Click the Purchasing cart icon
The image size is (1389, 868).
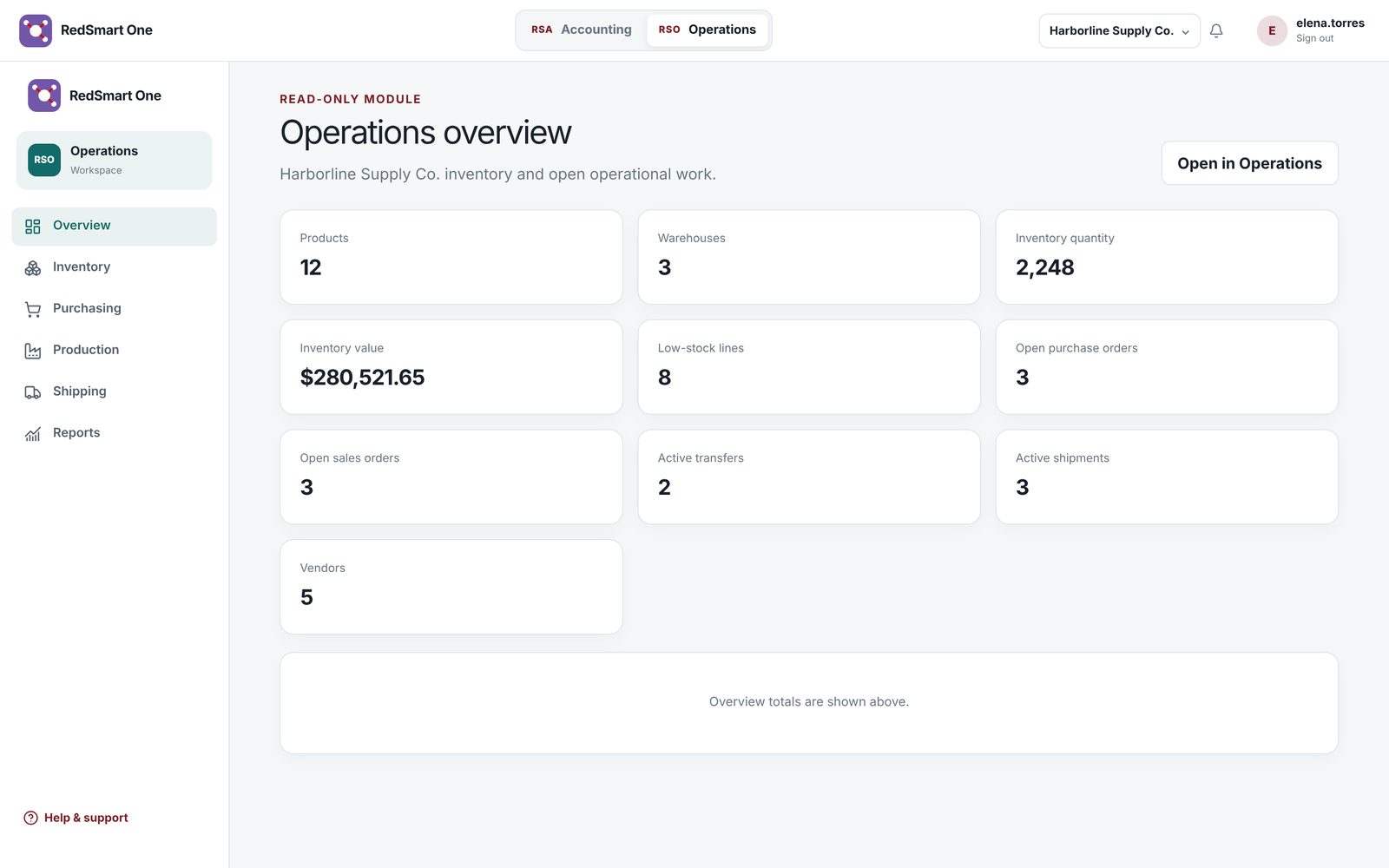33,309
